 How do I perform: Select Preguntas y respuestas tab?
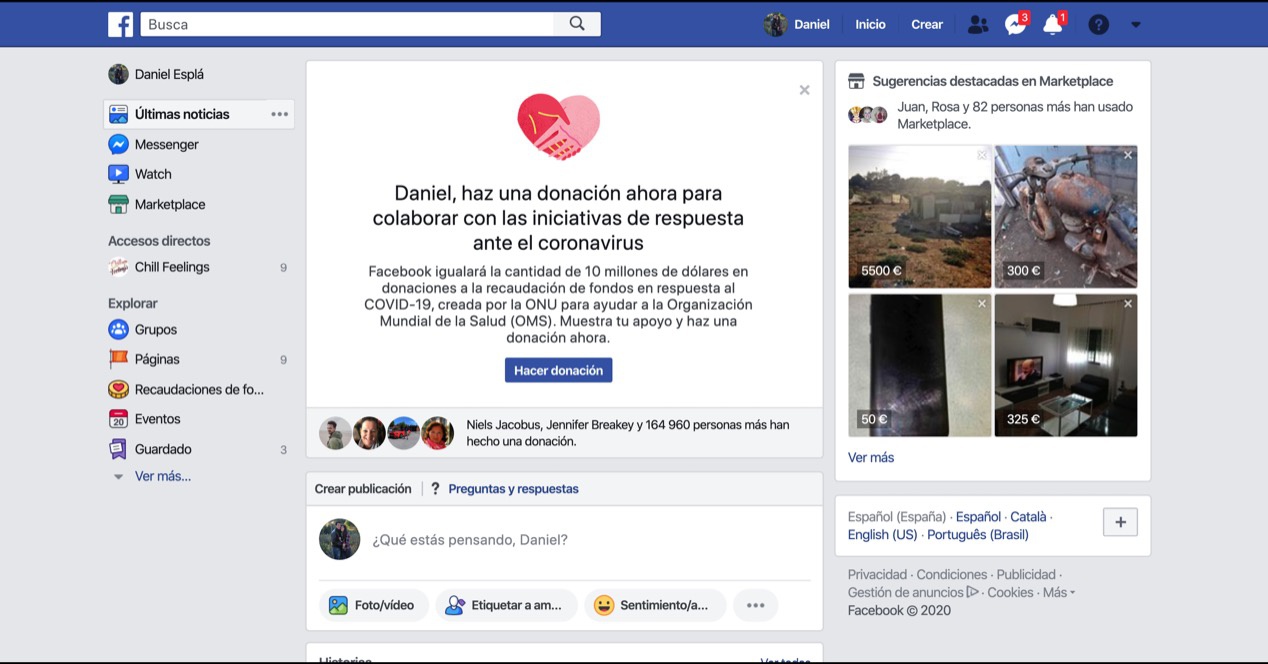[504, 489]
